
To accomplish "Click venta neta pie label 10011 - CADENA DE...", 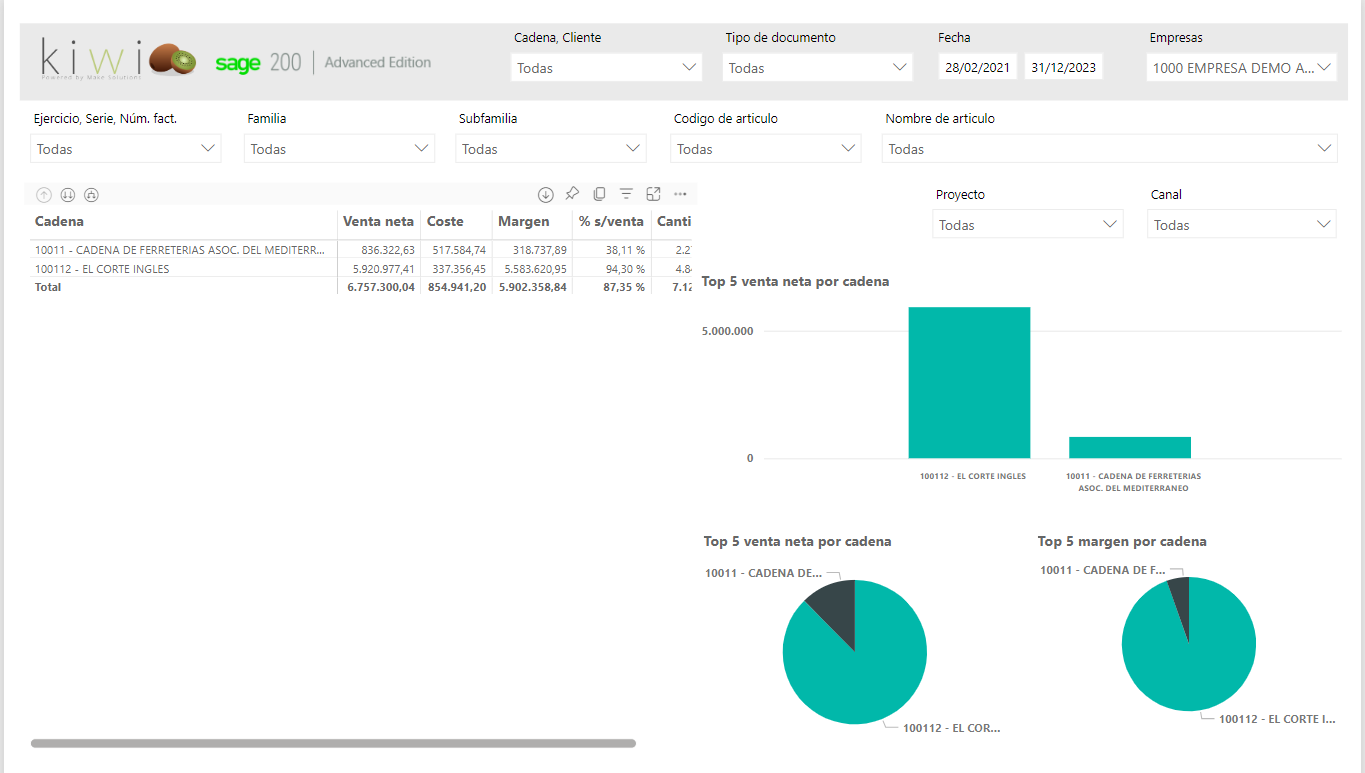I will pyautogui.click(x=763, y=573).
